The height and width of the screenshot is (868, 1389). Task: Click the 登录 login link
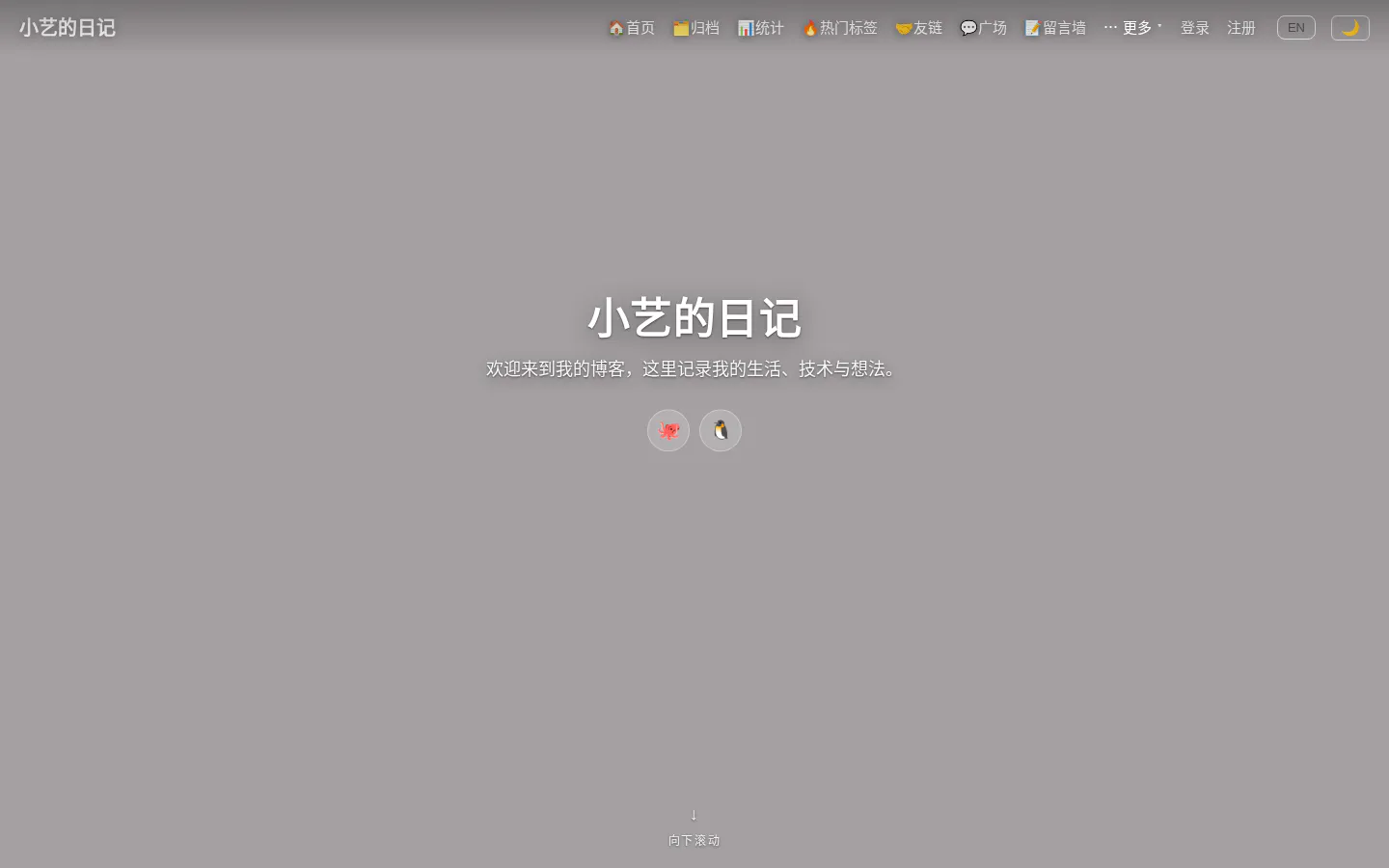pos(1194,28)
